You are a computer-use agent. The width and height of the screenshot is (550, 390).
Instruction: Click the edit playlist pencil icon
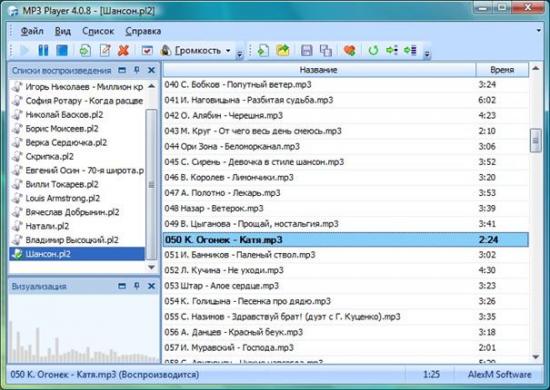[105, 51]
